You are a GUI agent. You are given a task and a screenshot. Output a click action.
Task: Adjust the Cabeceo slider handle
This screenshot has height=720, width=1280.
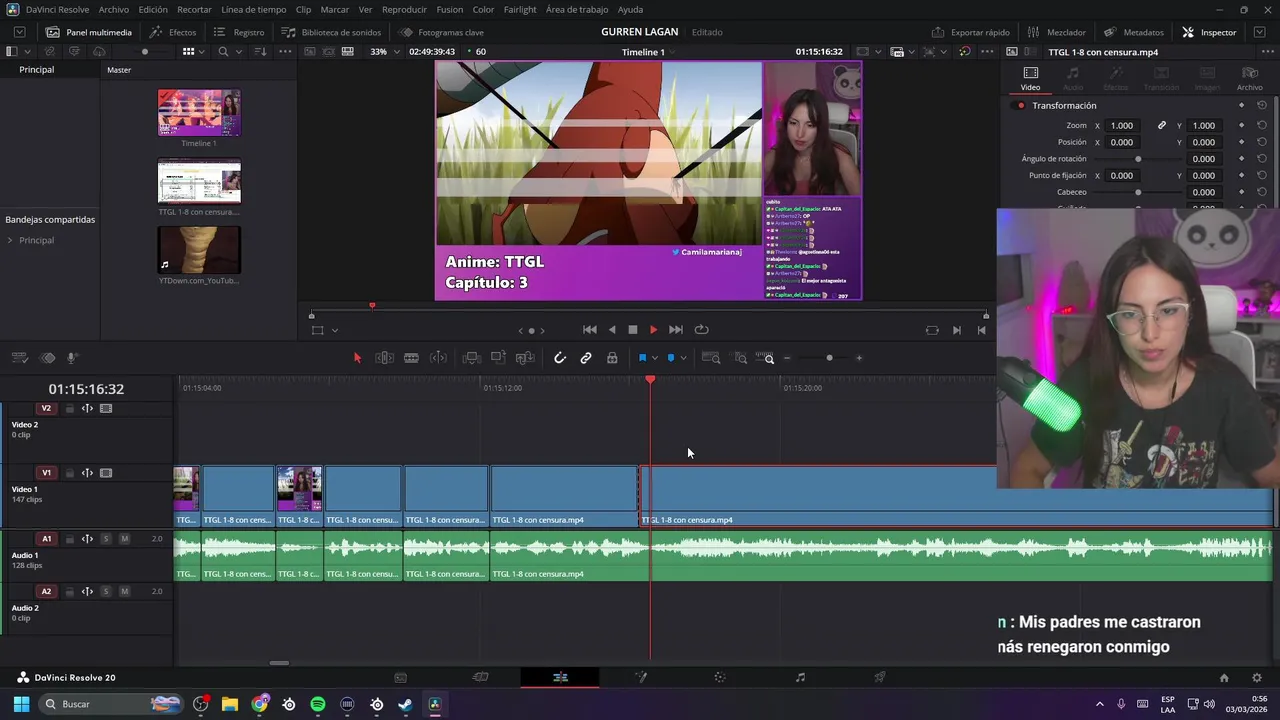[1138, 192]
